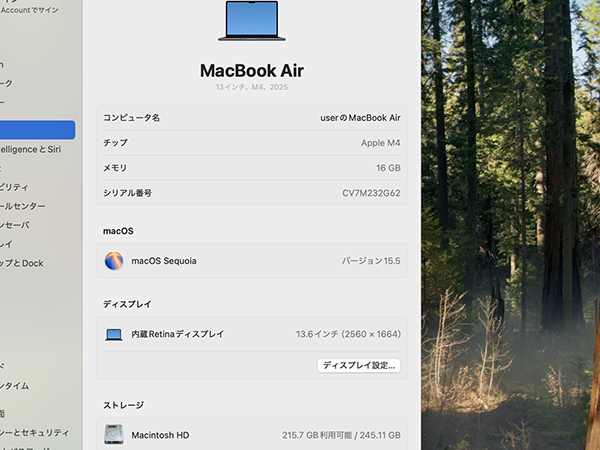Click the 'シリアル番号' label
Screen dimensions: 600x450
pyautogui.click(x=127, y=193)
